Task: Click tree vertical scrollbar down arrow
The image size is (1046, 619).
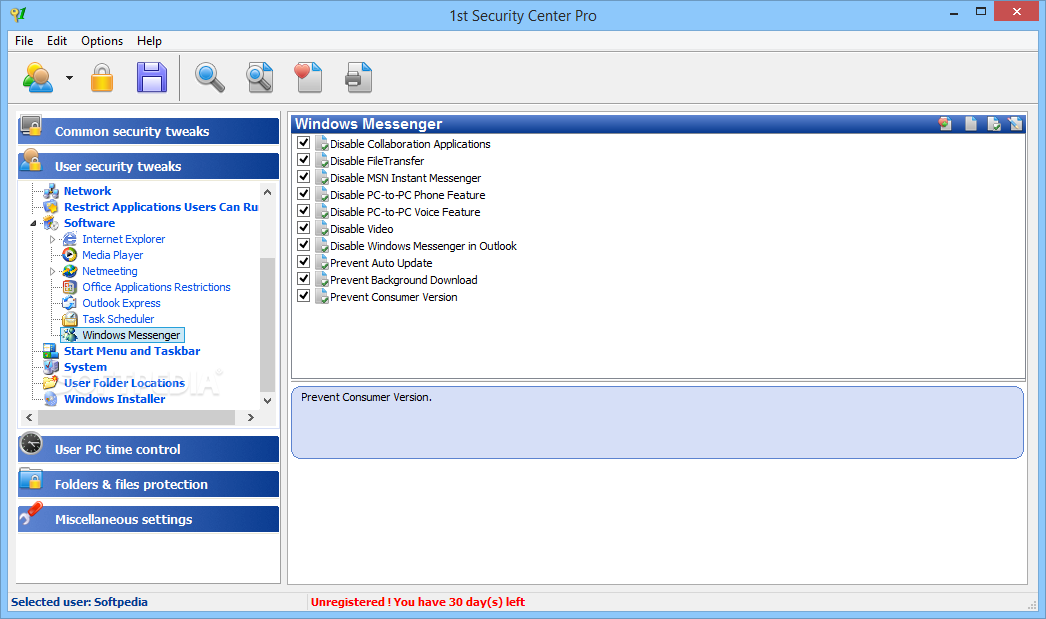Action: [268, 400]
